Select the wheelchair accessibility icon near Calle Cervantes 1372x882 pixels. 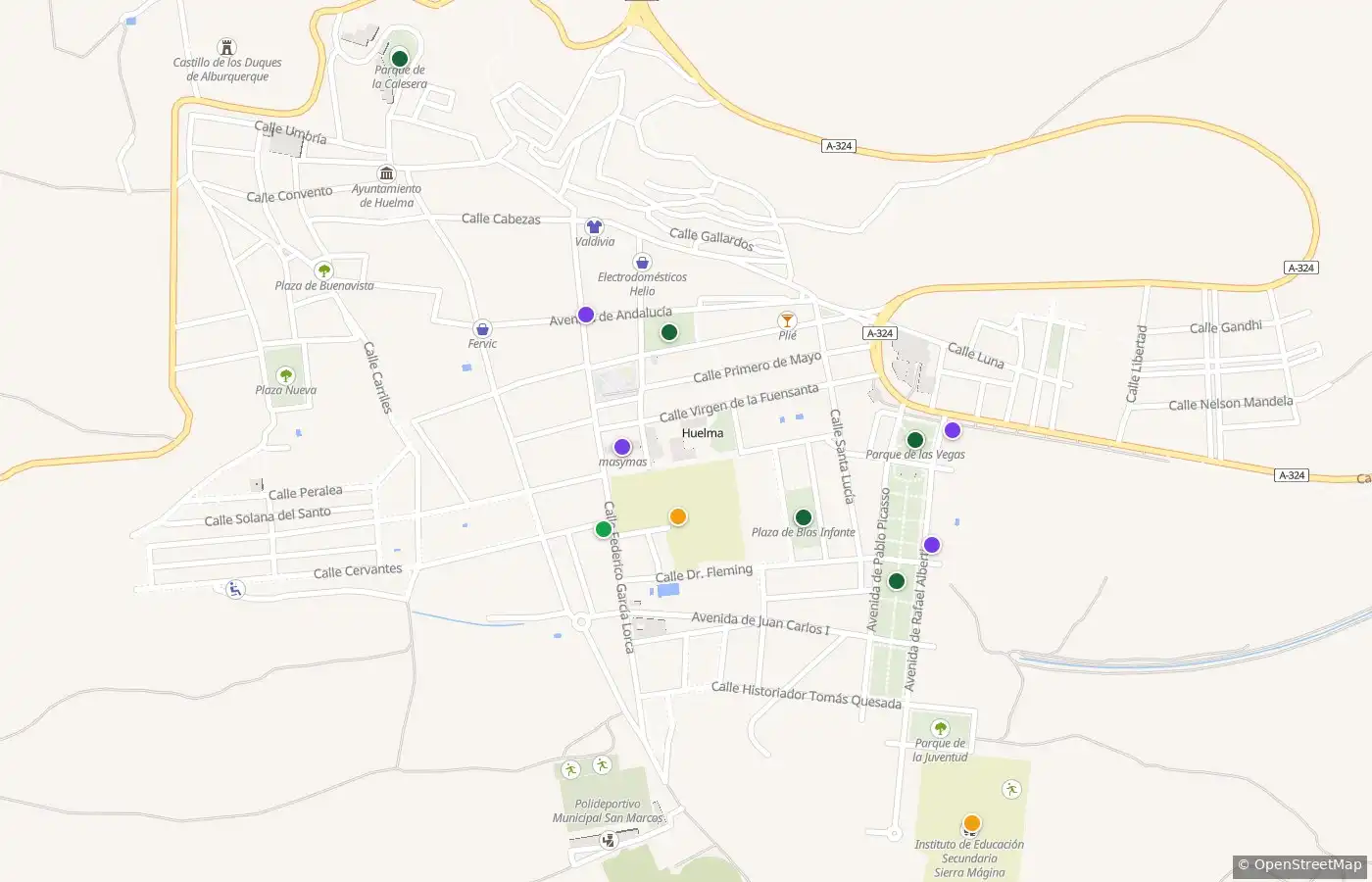[x=235, y=589]
